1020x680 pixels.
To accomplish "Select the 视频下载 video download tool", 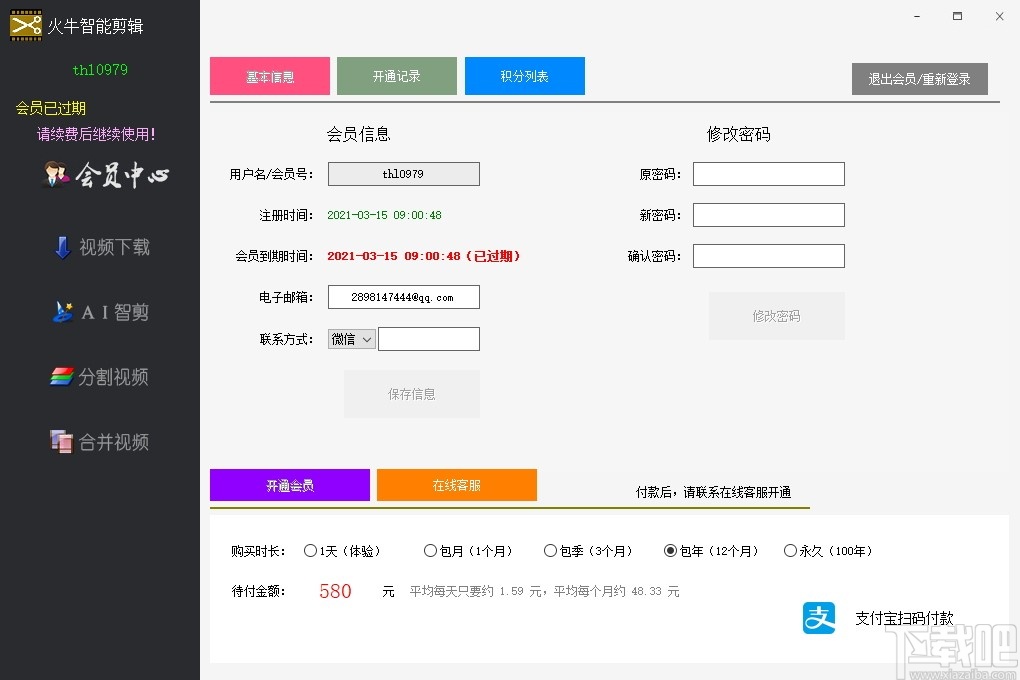I will pyautogui.click(x=100, y=247).
